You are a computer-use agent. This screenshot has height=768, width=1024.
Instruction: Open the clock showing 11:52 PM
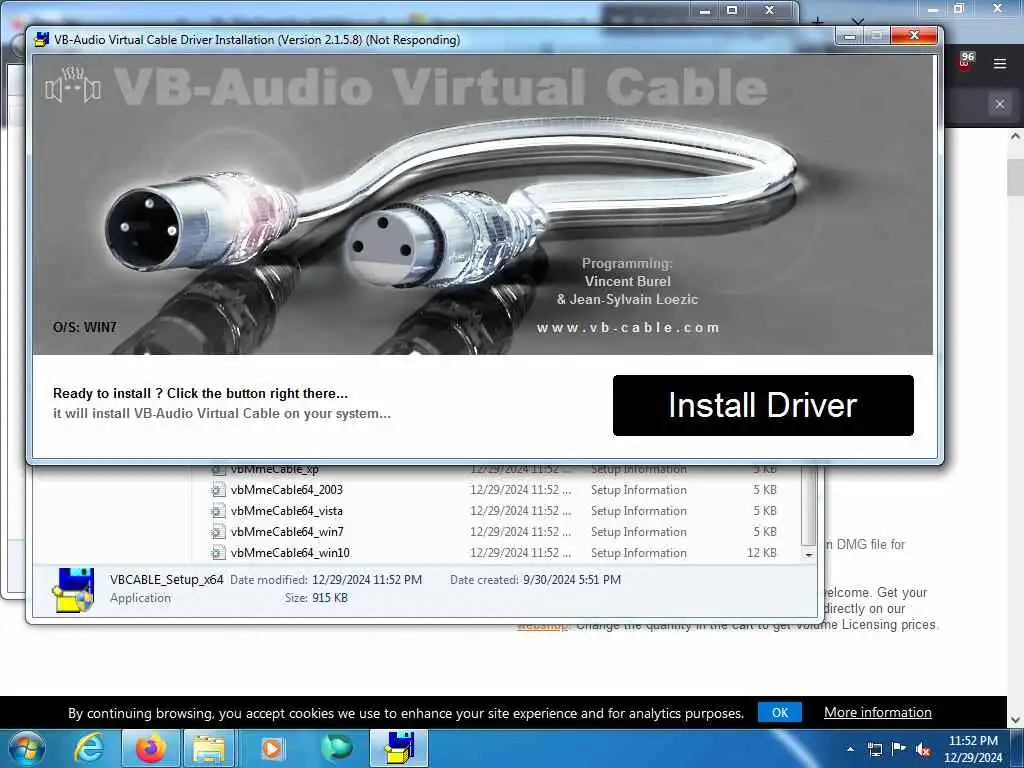[x=973, y=748]
